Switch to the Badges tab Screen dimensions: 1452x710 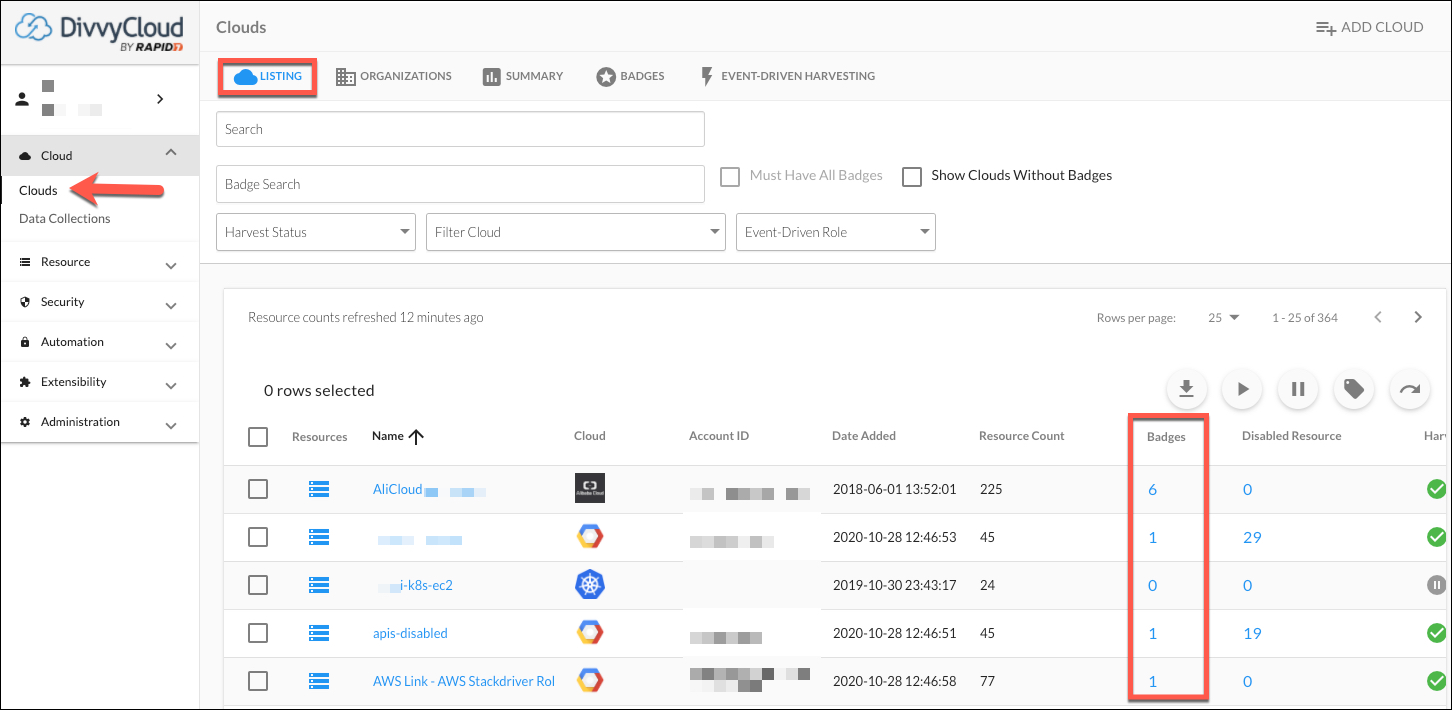[631, 76]
